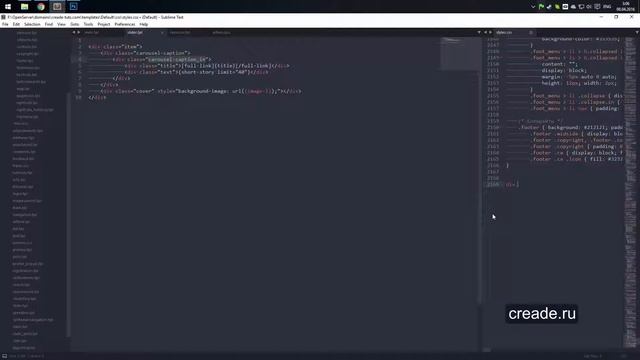Click the short-story limit="40" code line

point(197,72)
